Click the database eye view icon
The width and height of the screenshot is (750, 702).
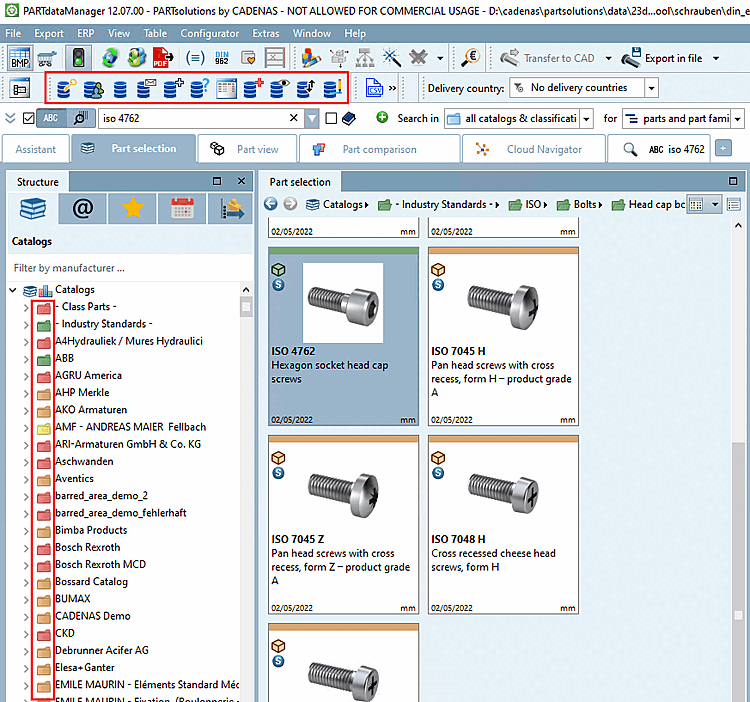click(x=278, y=88)
